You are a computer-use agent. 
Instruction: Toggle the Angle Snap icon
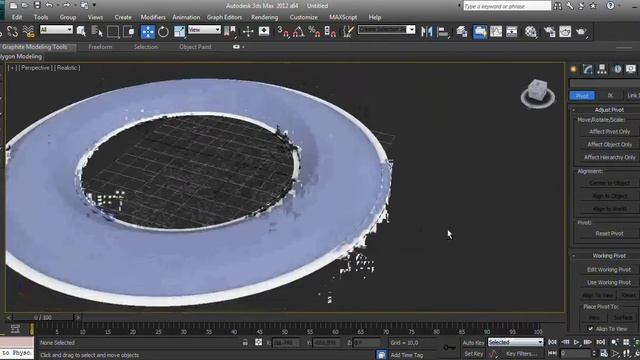tap(298, 31)
